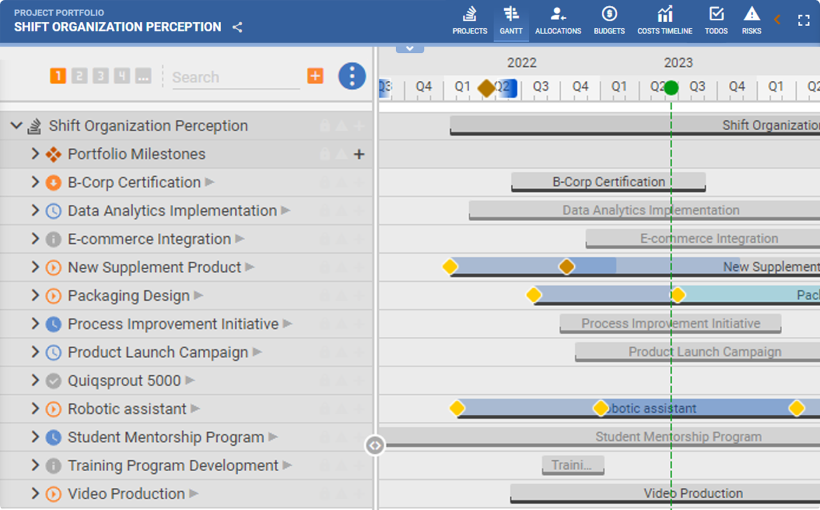
Task: Switch to the Gantt tab
Action: pyautogui.click(x=511, y=21)
